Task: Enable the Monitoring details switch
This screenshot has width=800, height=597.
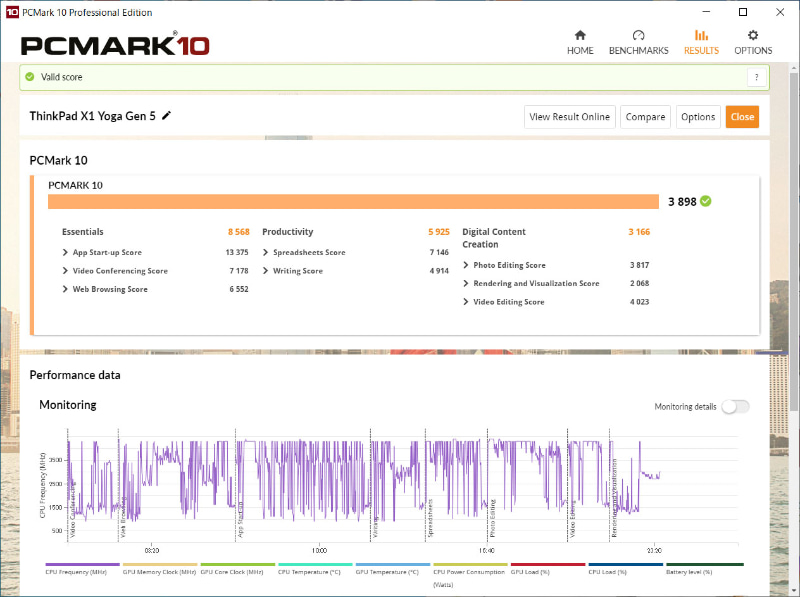Action: pyautogui.click(x=735, y=407)
